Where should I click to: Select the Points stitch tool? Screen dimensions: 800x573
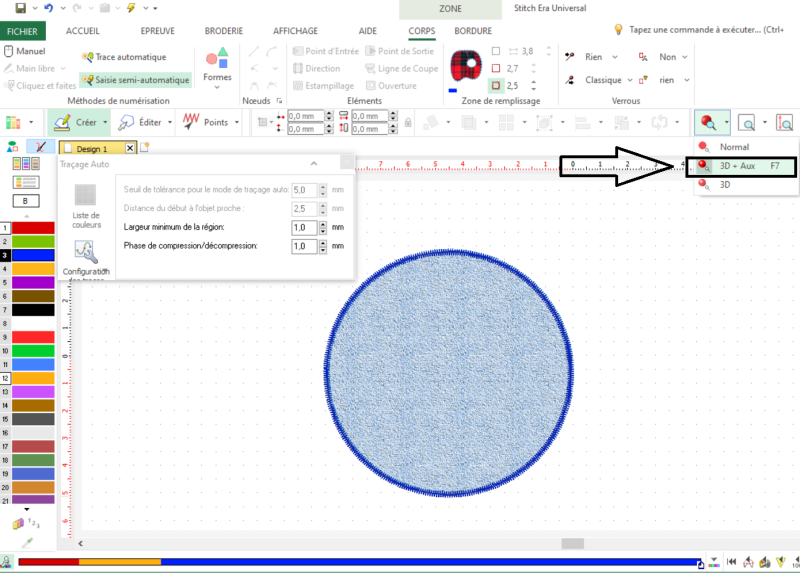pyautogui.click(x=214, y=122)
